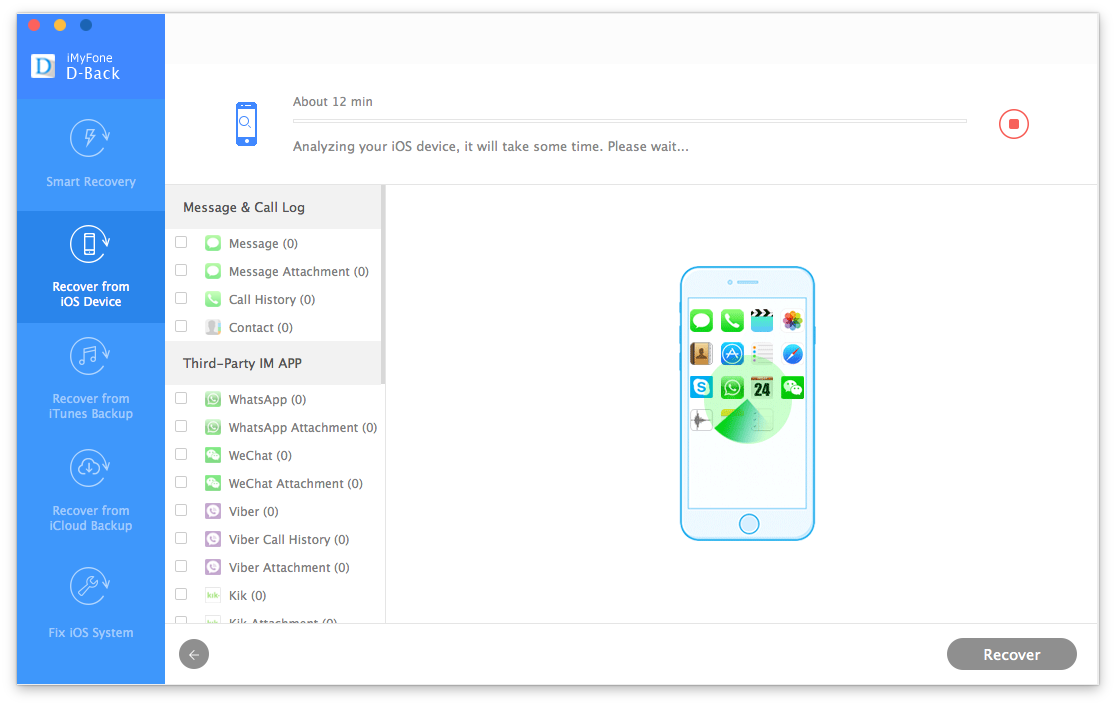Click the Viber Attachment icon

click(x=213, y=567)
